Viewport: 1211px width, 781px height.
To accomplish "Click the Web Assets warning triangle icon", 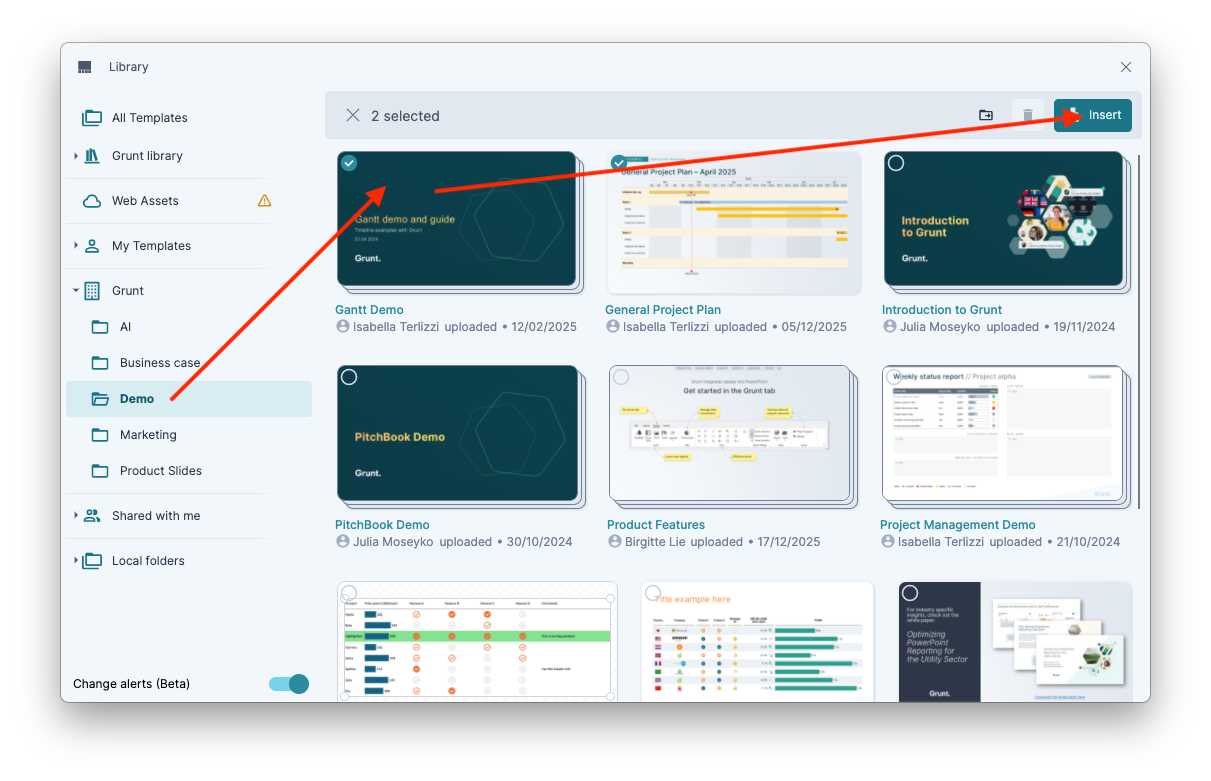I will click(x=265, y=201).
